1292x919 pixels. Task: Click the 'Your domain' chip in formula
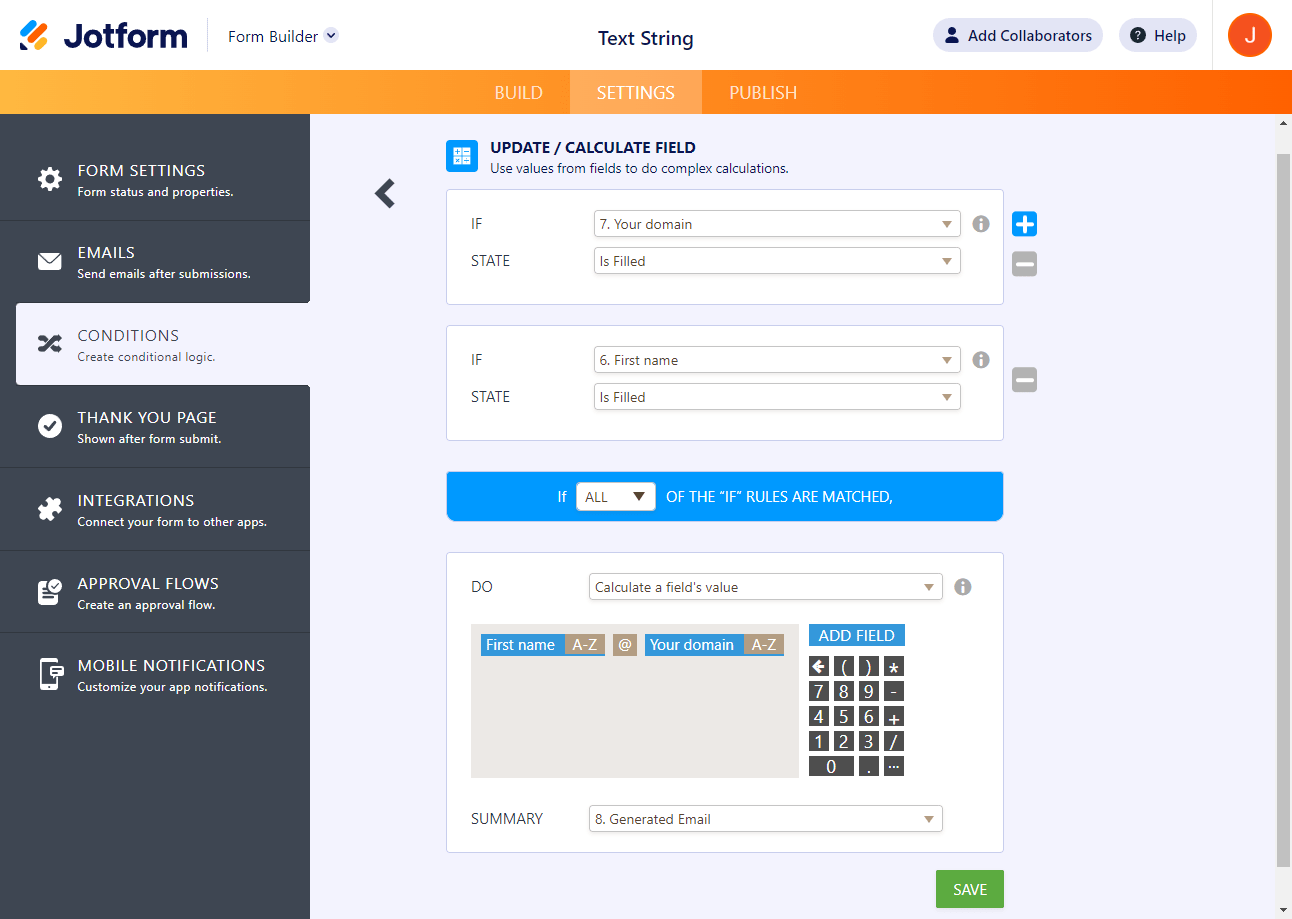(x=694, y=645)
